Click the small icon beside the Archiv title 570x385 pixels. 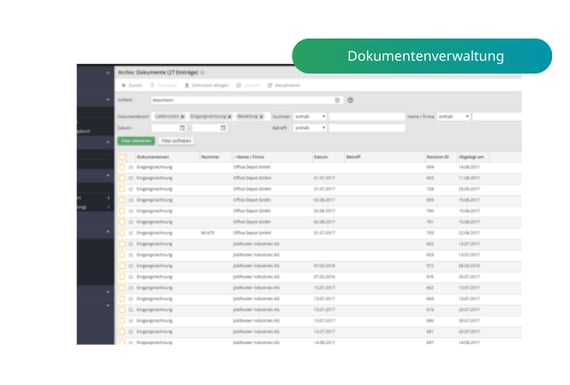[203, 73]
